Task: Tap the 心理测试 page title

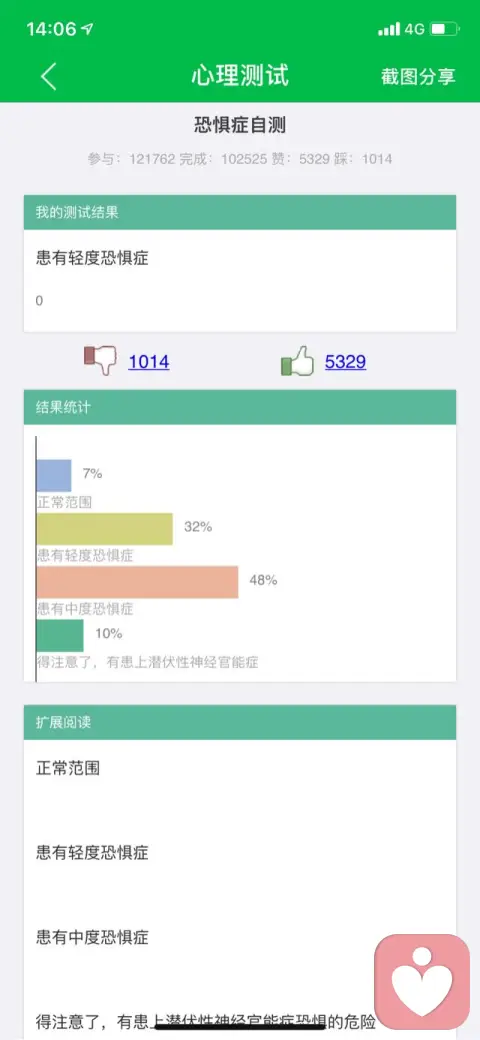Action: point(240,76)
